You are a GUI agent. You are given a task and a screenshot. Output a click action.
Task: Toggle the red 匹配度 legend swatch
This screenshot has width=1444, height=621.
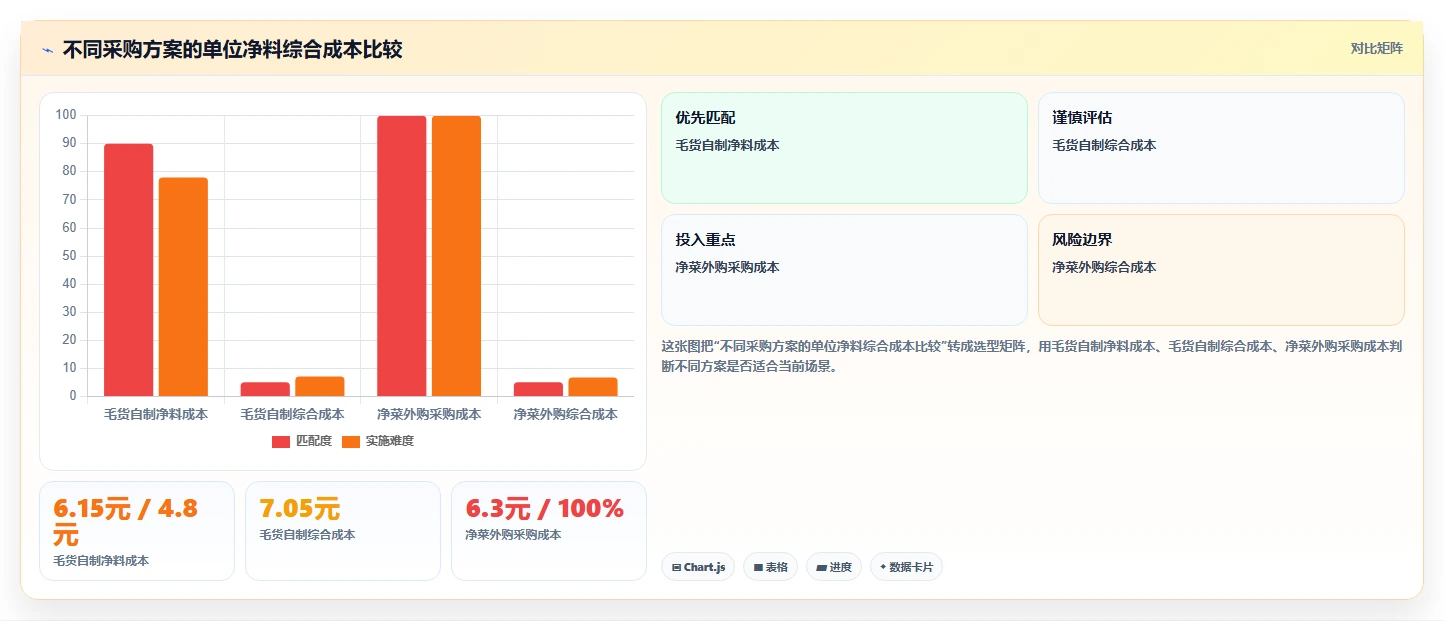[x=281, y=441]
